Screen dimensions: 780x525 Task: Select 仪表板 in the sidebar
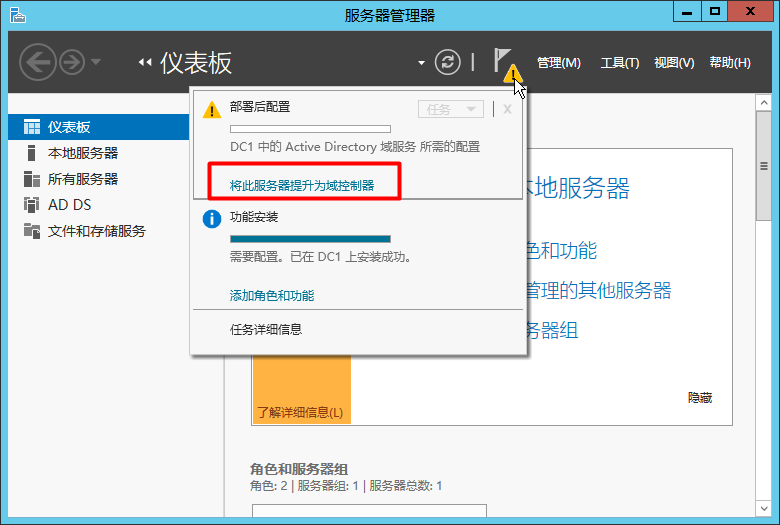pyautogui.click(x=98, y=127)
